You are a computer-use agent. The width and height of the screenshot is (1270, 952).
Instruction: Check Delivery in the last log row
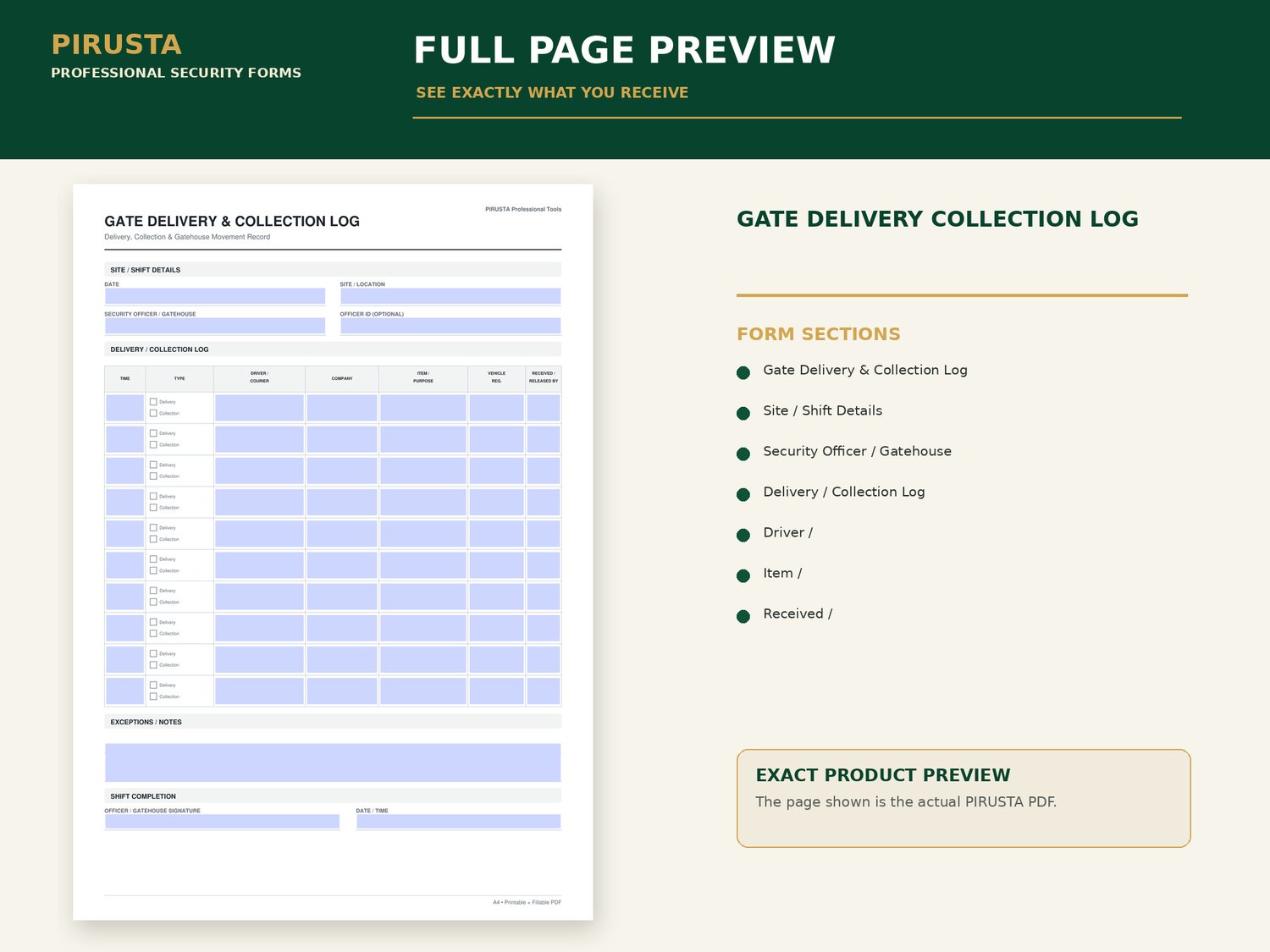click(153, 685)
